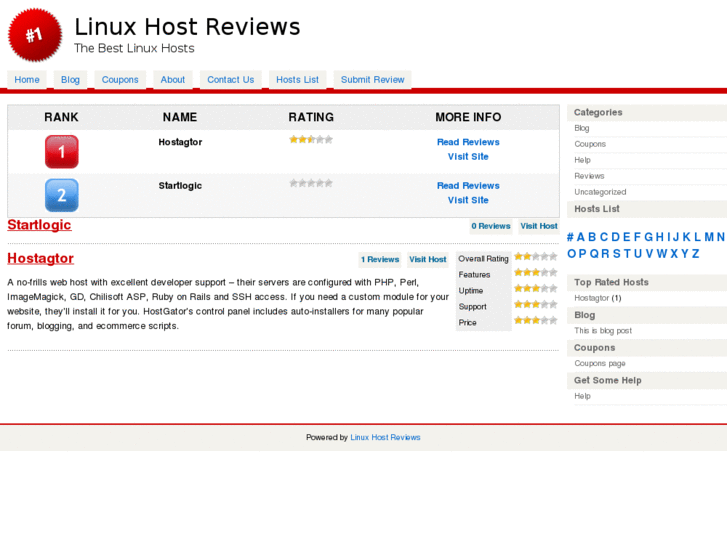
Task: Open the Submit Review menu tab
Action: point(373,79)
